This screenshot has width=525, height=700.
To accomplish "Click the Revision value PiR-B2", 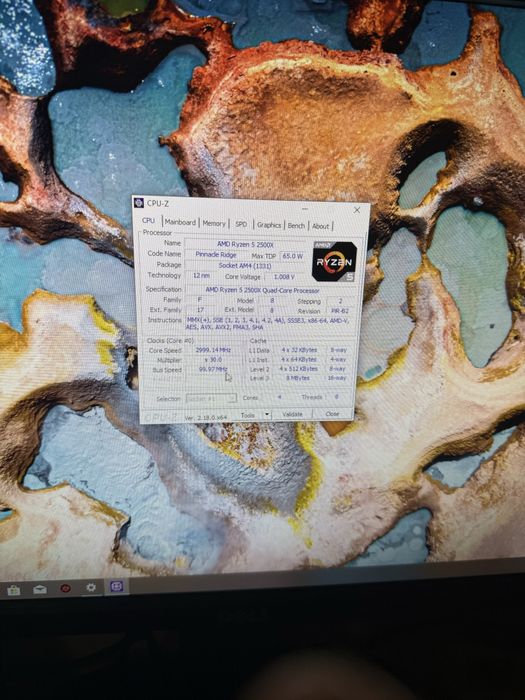I will [x=340, y=311].
